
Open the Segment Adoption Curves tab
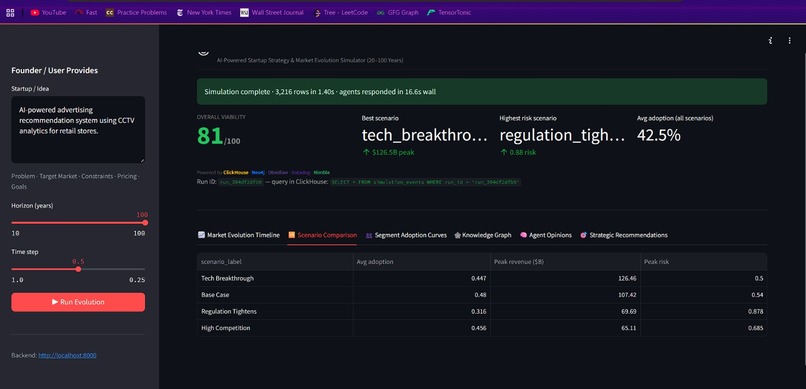(x=406, y=235)
